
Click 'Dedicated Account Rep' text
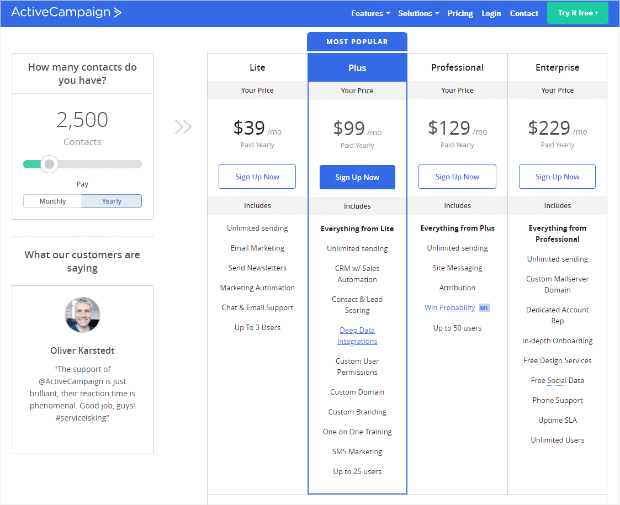(x=557, y=316)
